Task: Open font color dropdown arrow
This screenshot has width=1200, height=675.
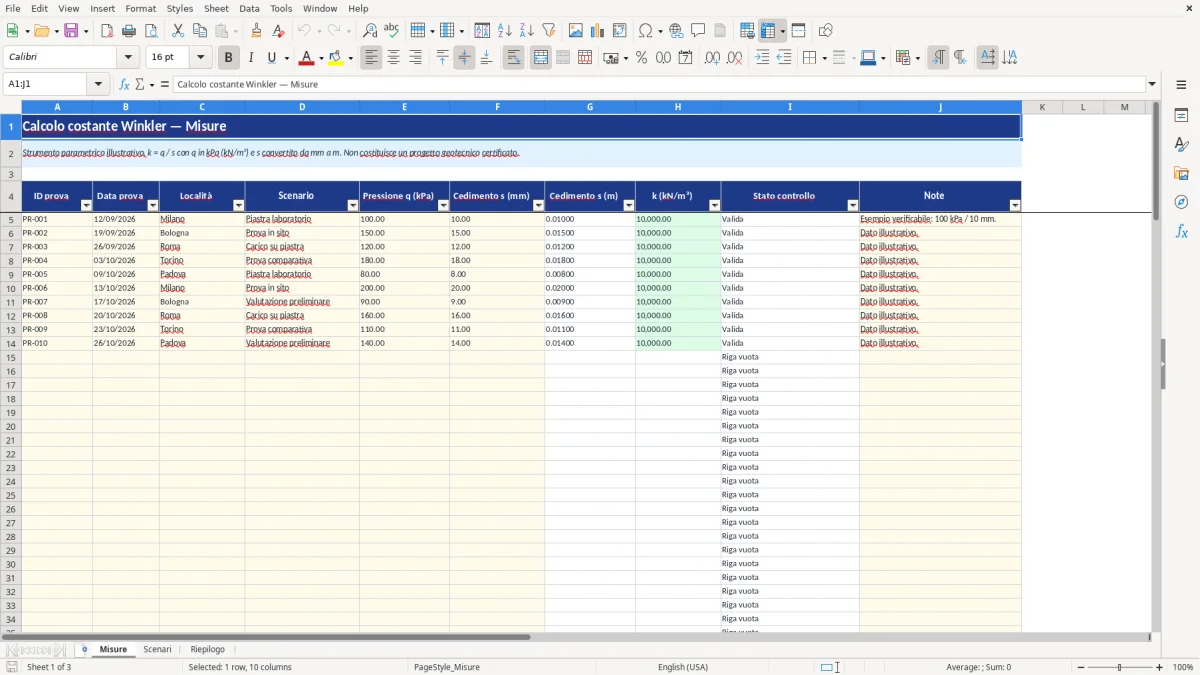Action: (x=320, y=58)
